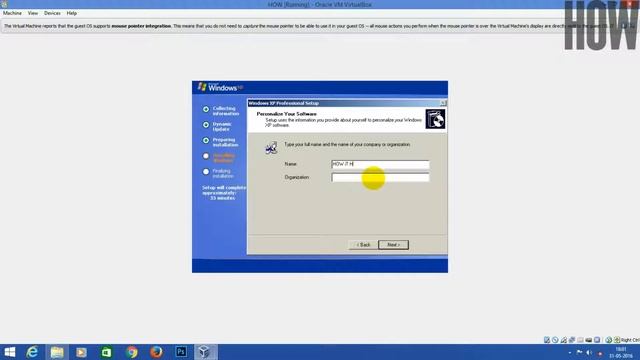
Task: Select the VirtualBox taskbar icon
Action: [x=205, y=352]
